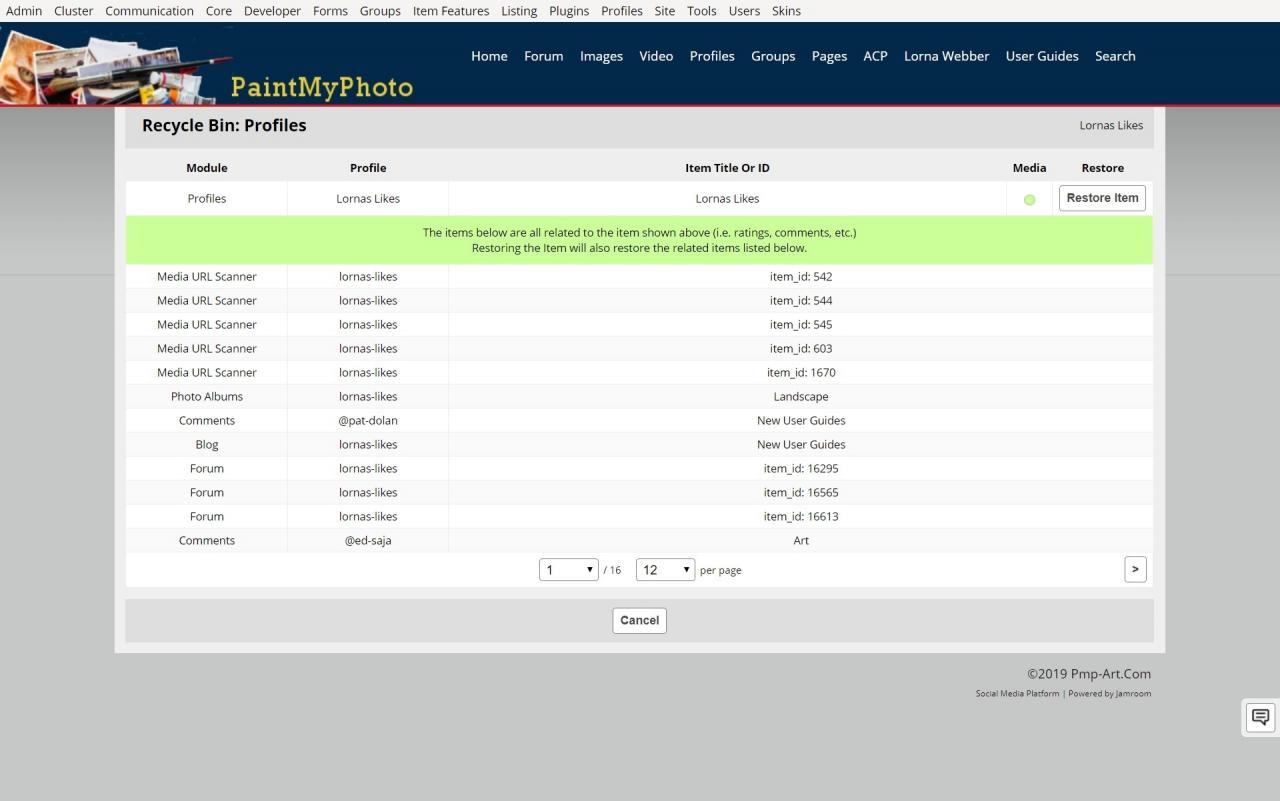Viewport: 1280px width, 801px height.
Task: Click the PaintMyPhoto logo image
Action: 208,65
